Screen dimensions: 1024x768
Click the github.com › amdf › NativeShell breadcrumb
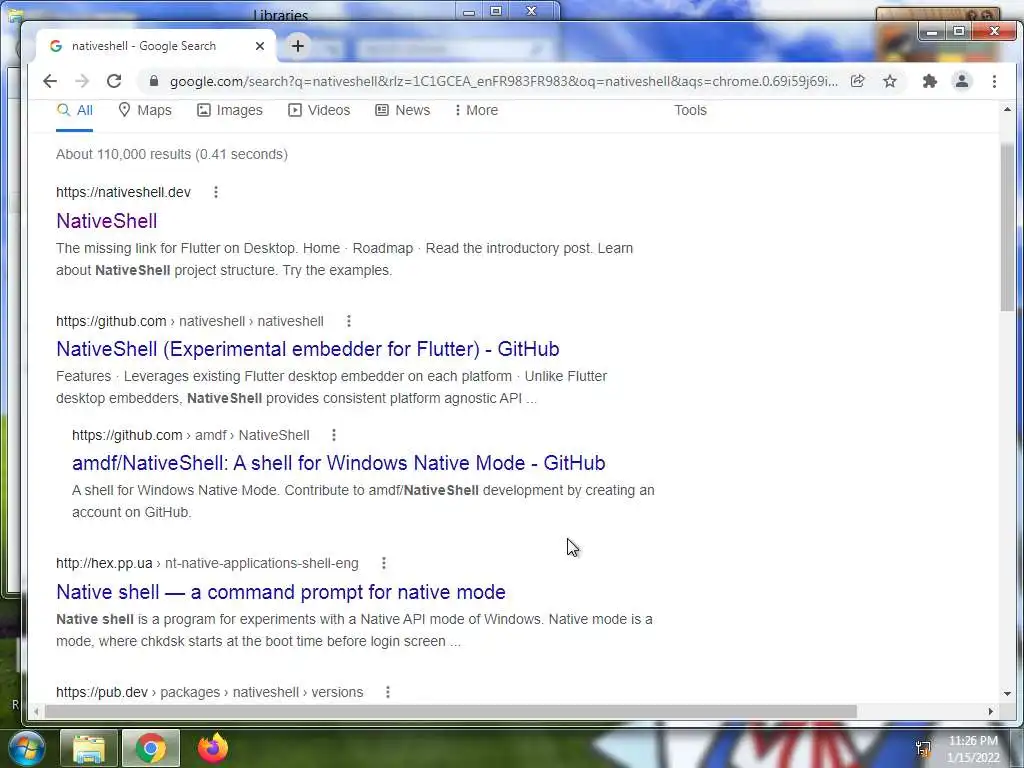point(191,435)
